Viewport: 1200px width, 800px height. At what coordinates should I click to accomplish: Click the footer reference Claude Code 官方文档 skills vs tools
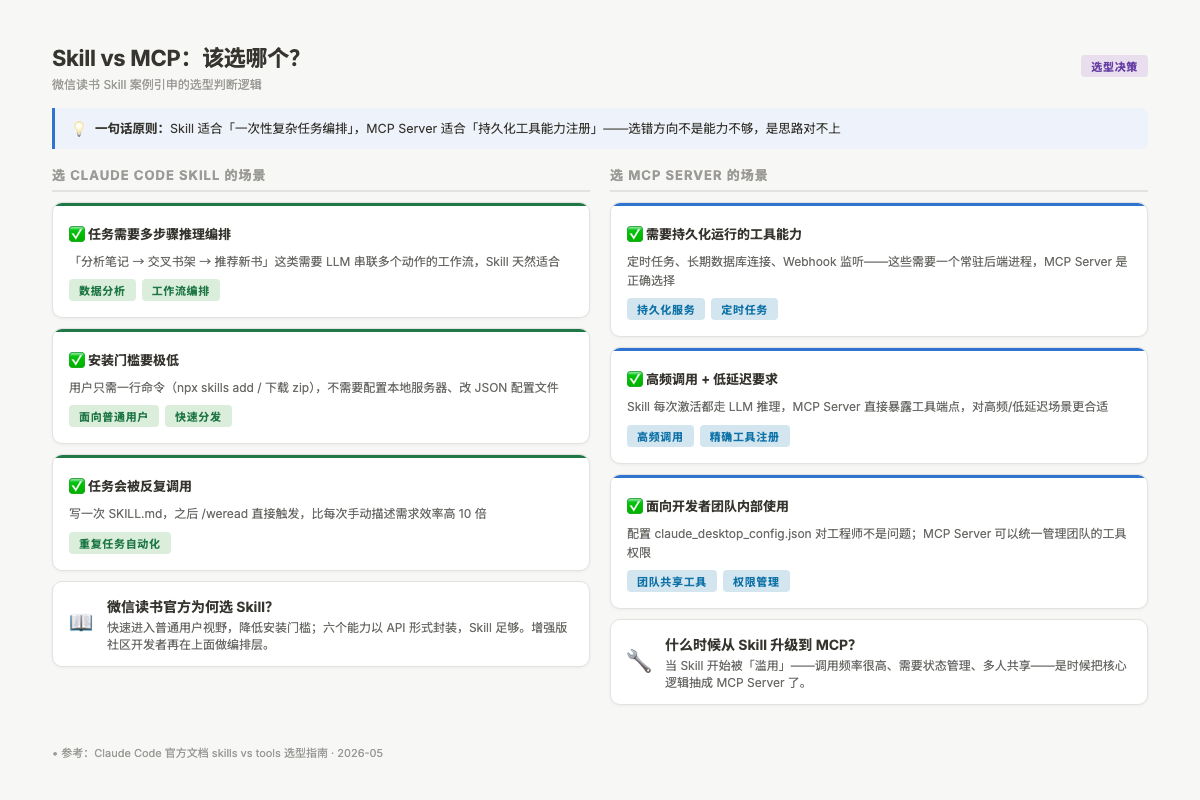pyautogui.click(x=219, y=753)
